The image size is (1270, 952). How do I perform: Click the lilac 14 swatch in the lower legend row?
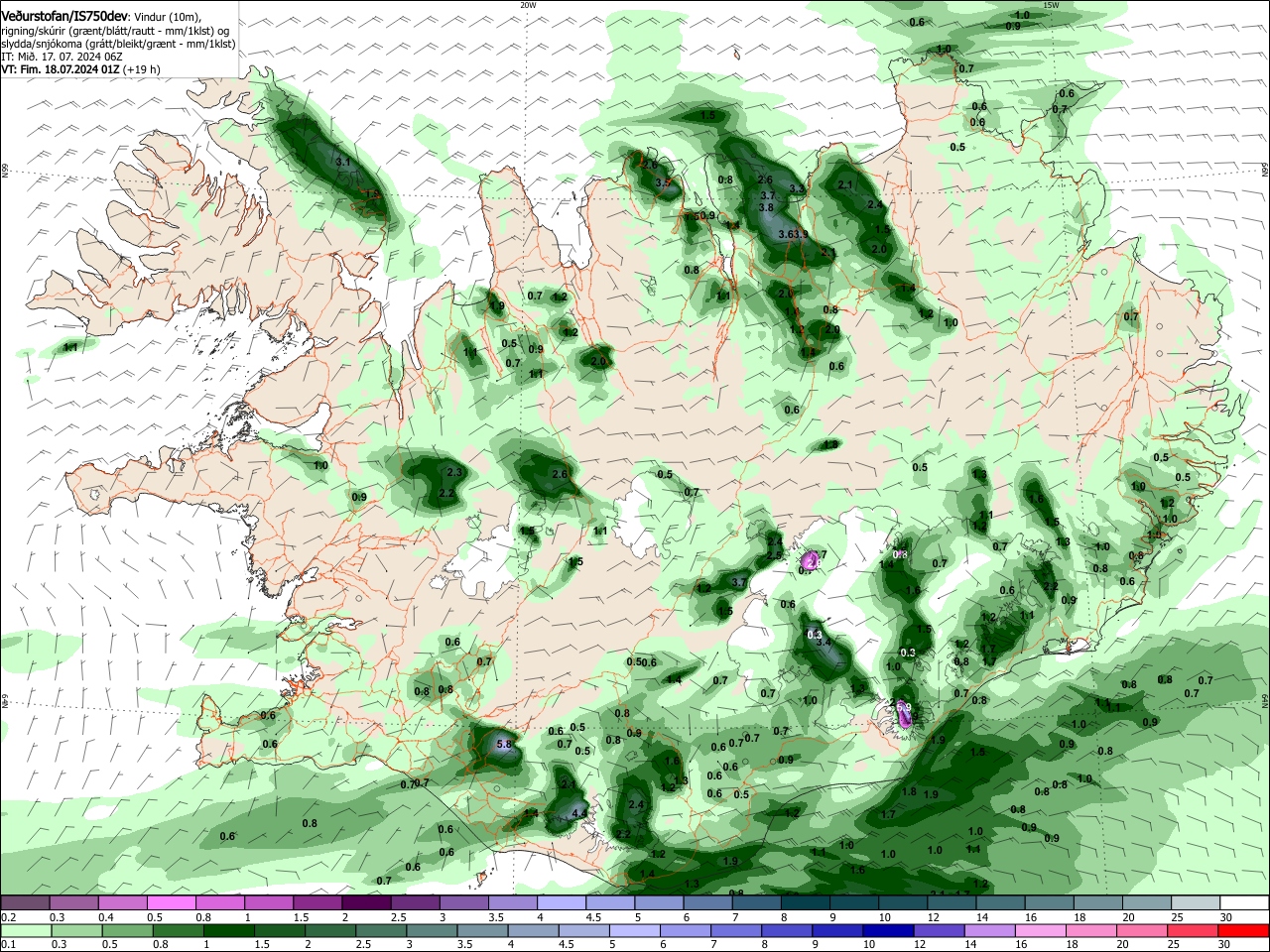point(989,930)
